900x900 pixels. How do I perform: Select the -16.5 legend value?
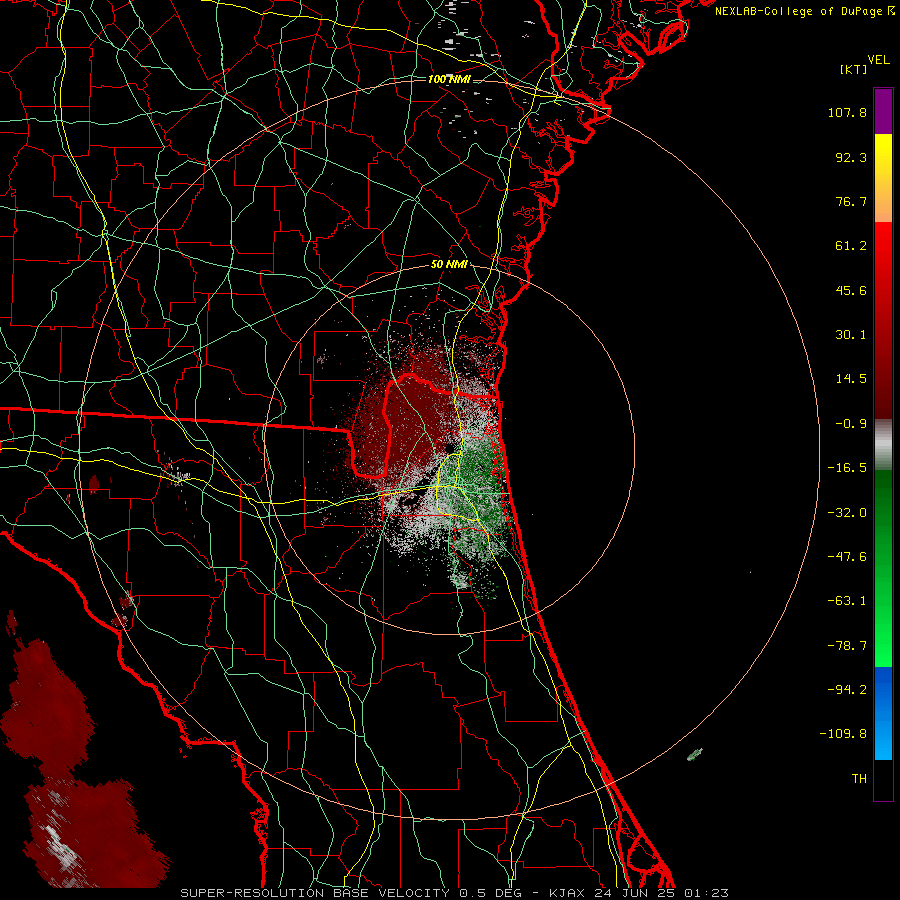coord(847,468)
